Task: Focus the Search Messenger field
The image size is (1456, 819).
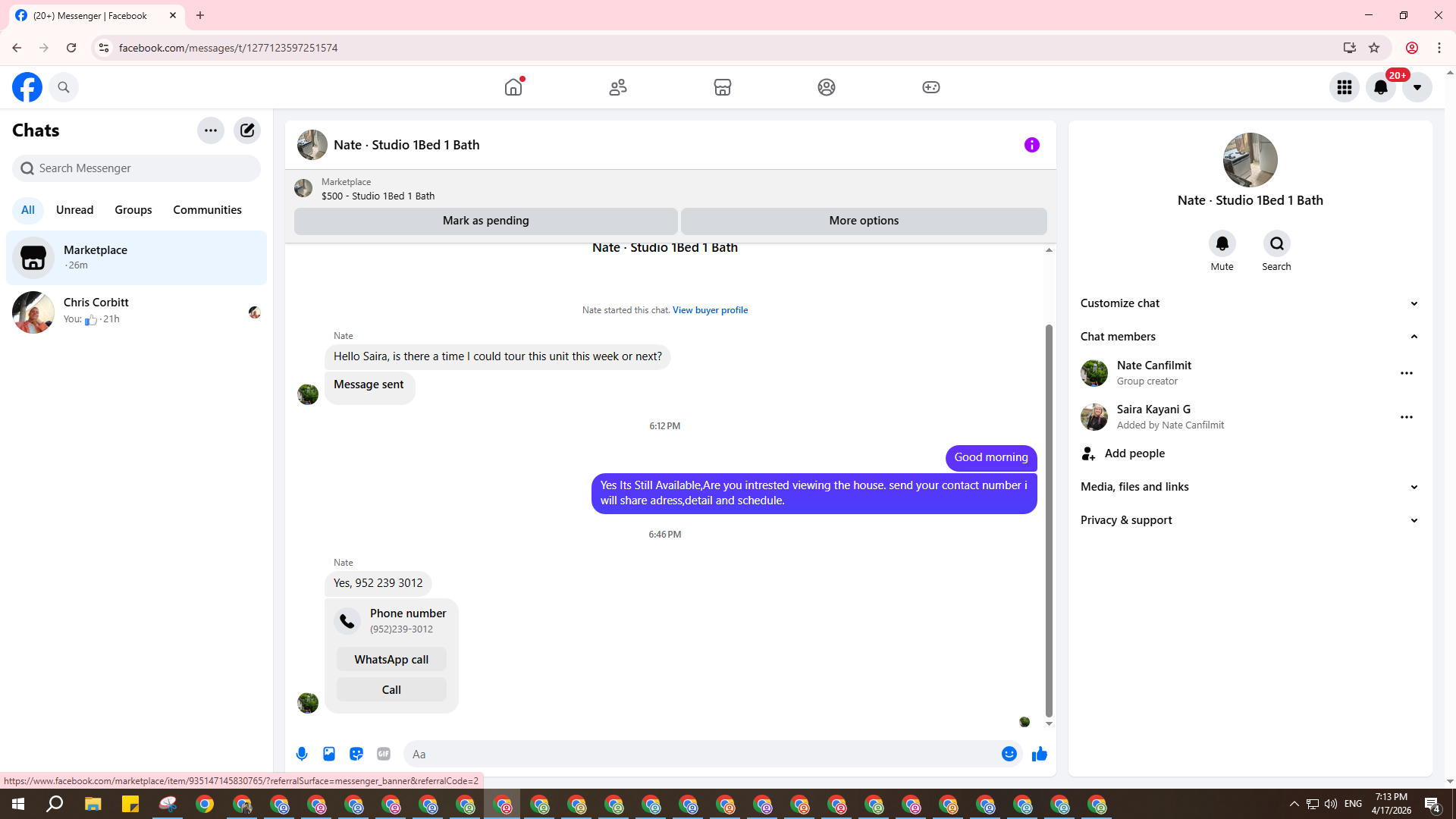Action: pos(136,168)
